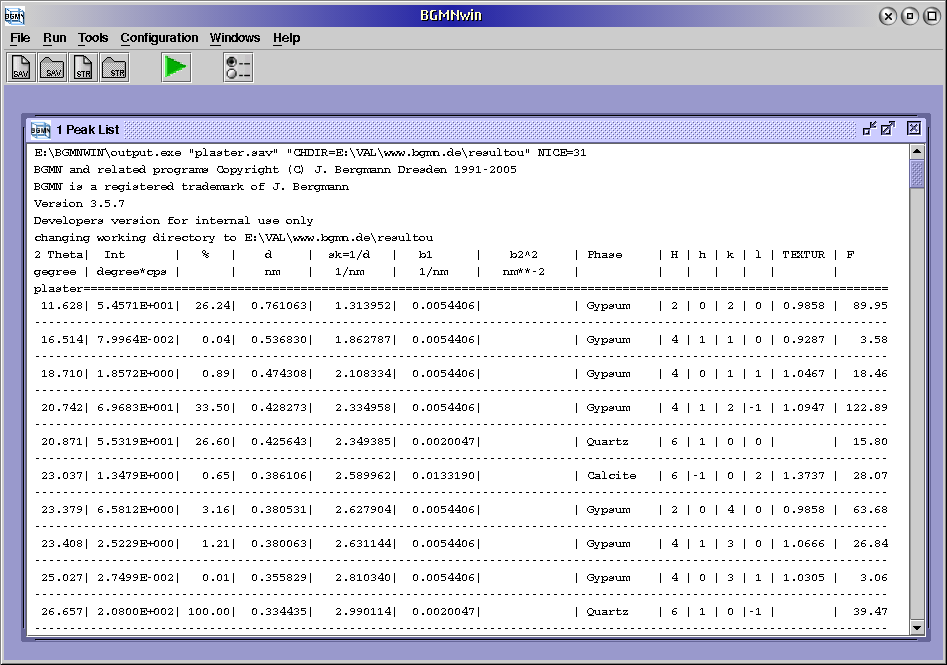Click the STR document toolbar icon
The width and height of the screenshot is (947, 665).
[x=83, y=67]
